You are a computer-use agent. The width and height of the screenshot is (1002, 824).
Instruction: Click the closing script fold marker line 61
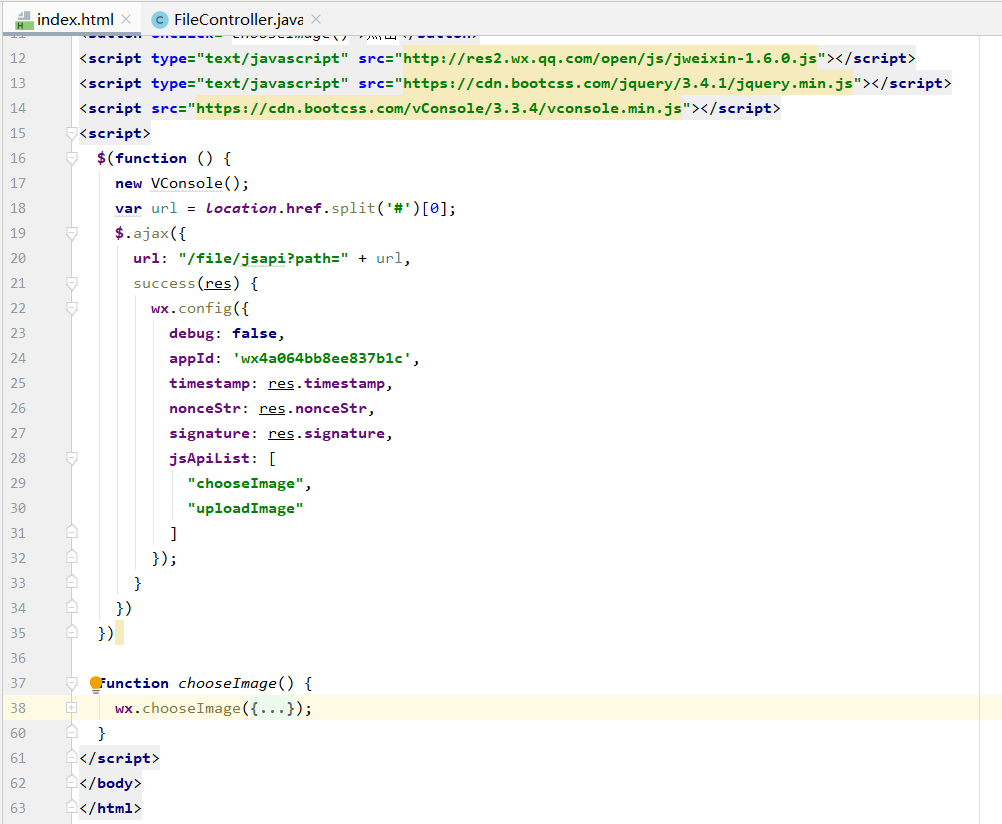(72, 758)
